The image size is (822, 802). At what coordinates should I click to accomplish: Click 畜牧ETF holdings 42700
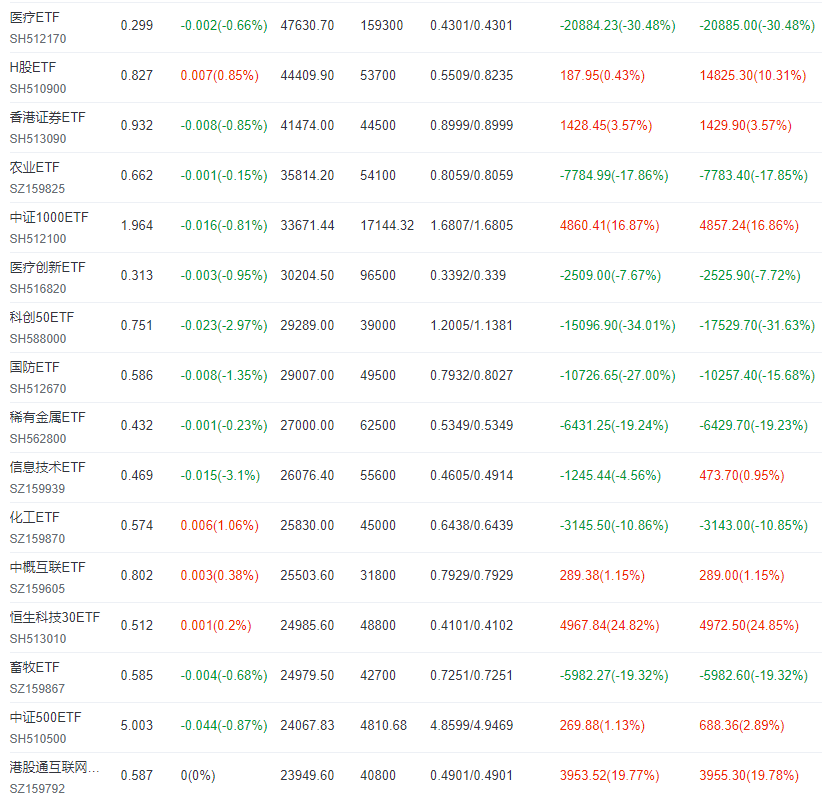377,675
